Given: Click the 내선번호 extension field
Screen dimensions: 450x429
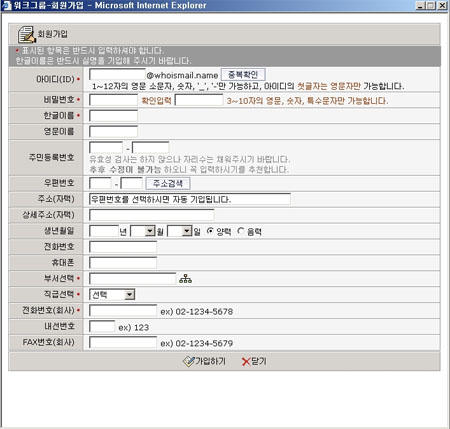Looking at the screenshot, I should click(102, 326).
